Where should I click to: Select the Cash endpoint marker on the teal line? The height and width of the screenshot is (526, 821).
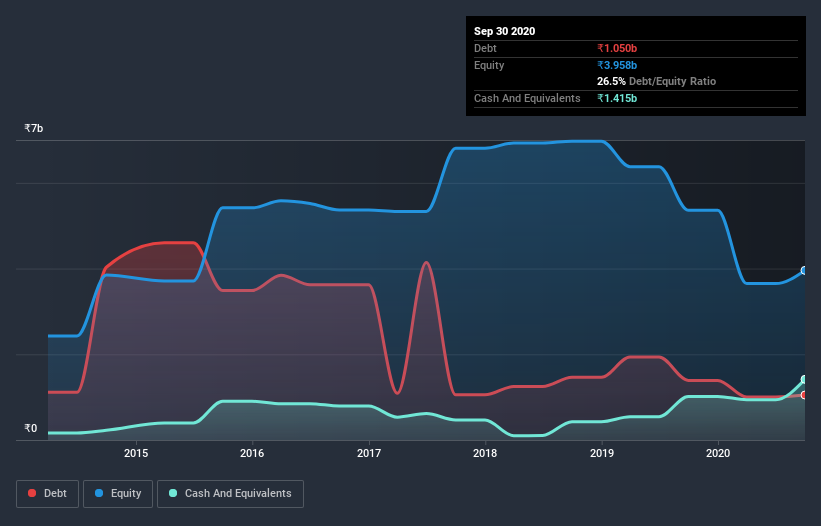point(804,379)
